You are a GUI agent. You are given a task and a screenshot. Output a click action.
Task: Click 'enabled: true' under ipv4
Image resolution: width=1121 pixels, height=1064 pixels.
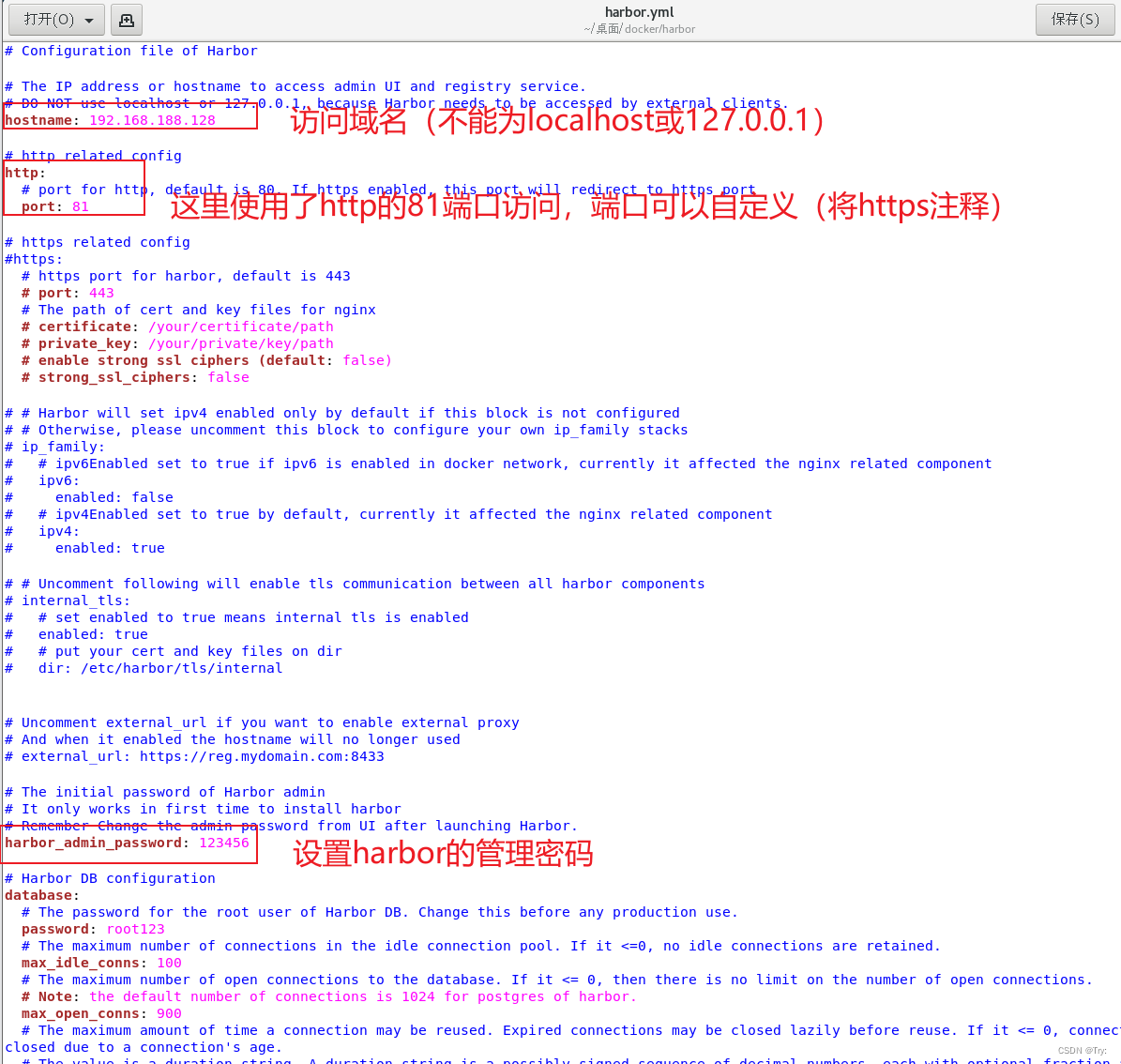[x=110, y=549]
